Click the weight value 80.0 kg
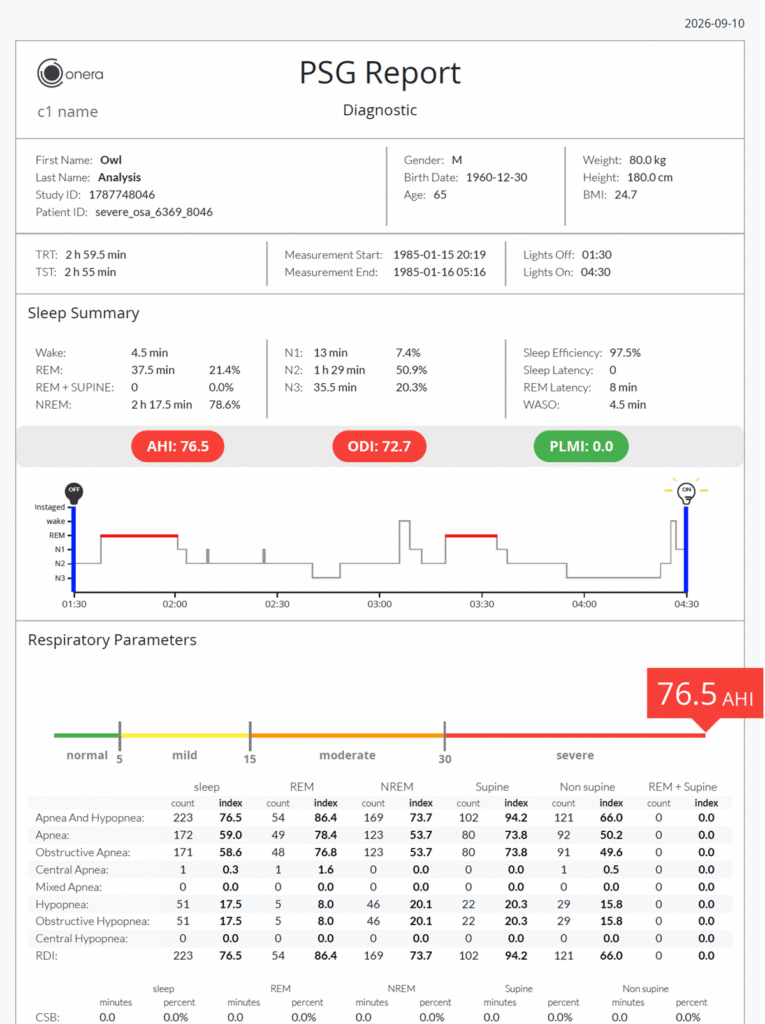The height and width of the screenshot is (1024, 765). (x=647, y=160)
